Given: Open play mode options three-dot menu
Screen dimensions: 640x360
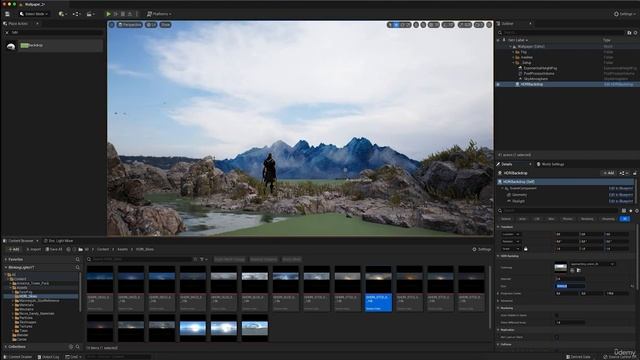Looking at the screenshot, I should coord(137,14).
